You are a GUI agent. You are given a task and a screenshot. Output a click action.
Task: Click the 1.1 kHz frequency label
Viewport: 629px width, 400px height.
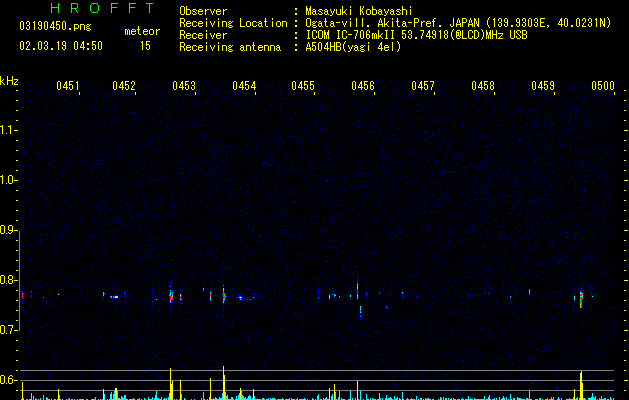(x=9, y=130)
